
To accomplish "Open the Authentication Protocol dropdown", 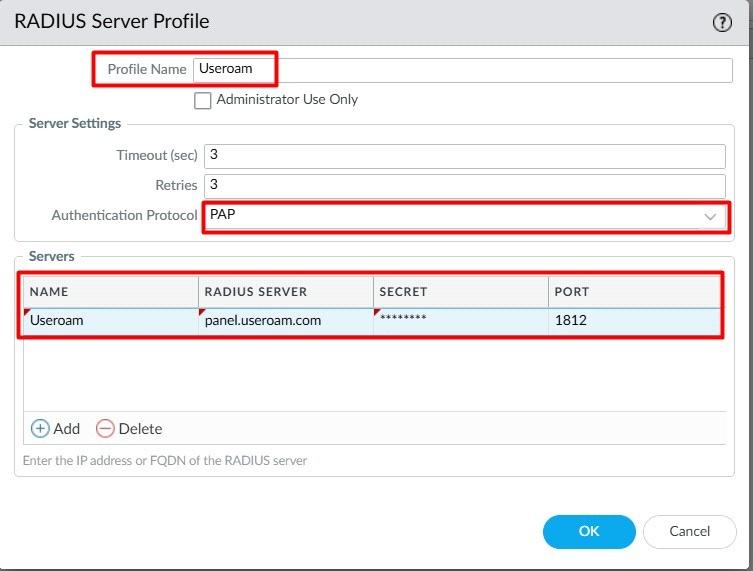I will coord(465,217).
